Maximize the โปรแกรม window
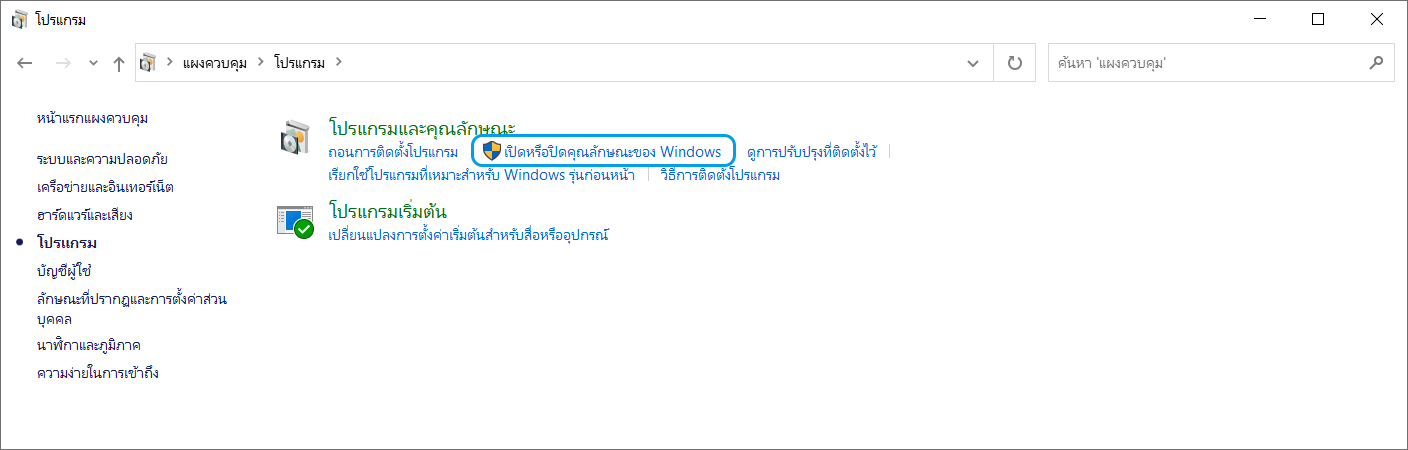This screenshot has width=1408, height=450. point(1318,19)
